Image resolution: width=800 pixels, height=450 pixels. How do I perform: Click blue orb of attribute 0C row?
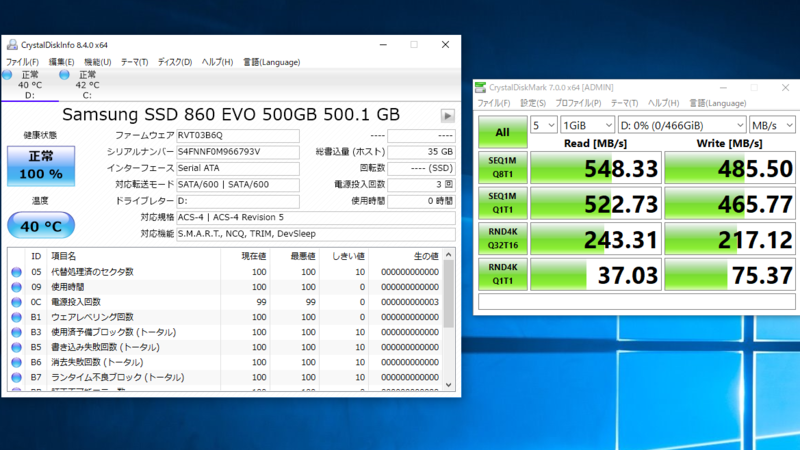pos(16,302)
